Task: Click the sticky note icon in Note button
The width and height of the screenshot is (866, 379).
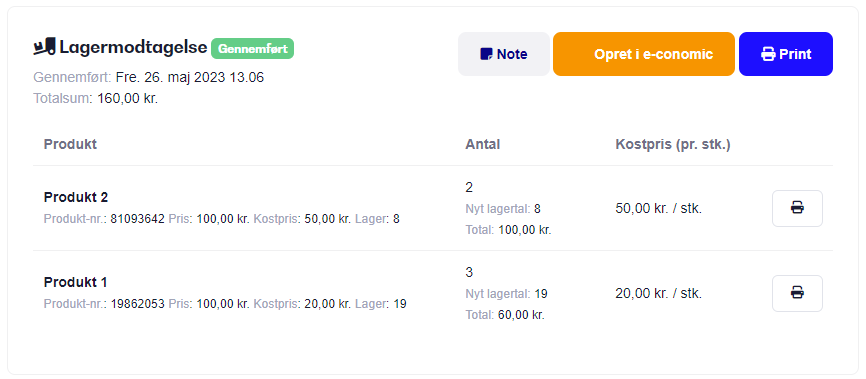Action: pos(487,54)
